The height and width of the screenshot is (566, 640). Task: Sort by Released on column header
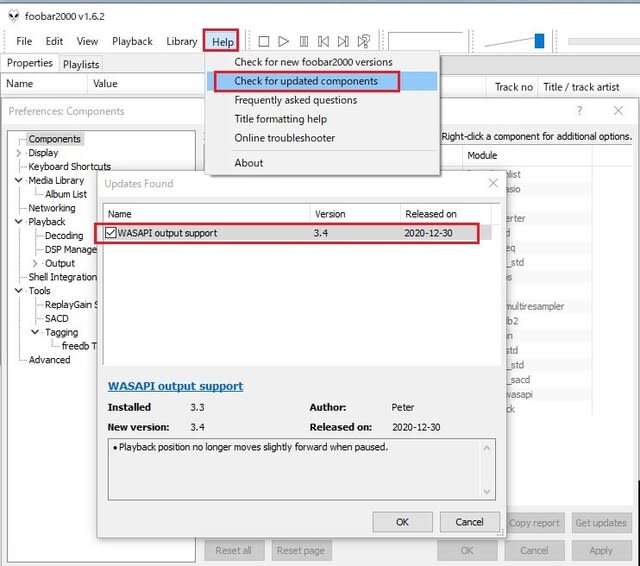446,214
